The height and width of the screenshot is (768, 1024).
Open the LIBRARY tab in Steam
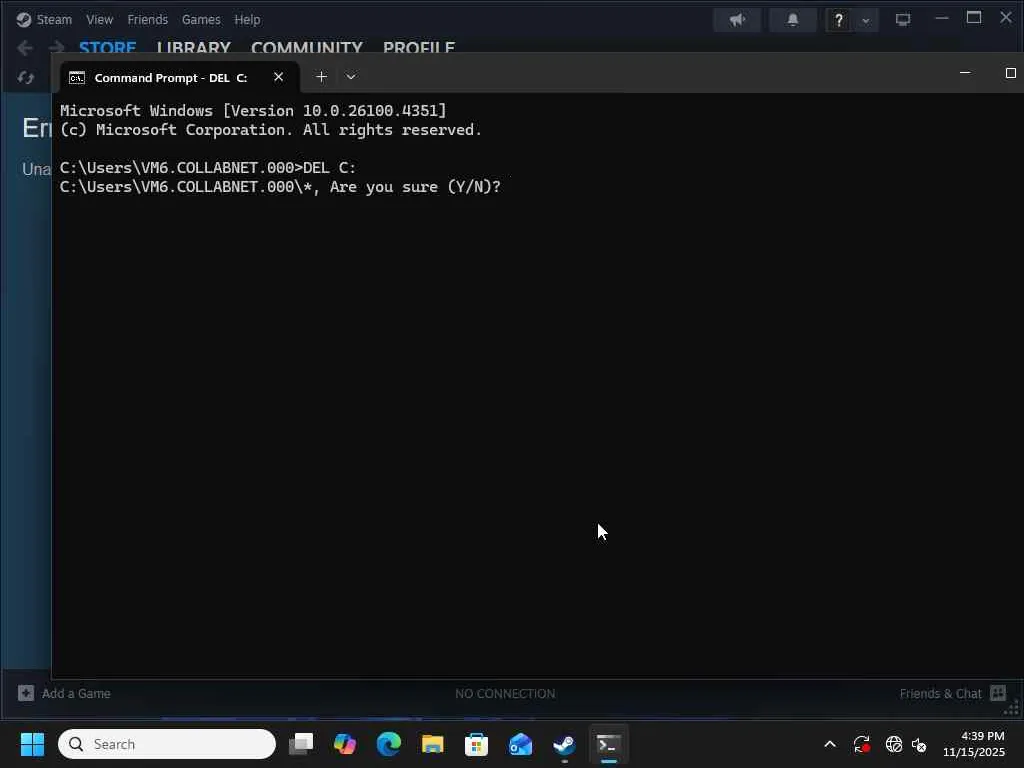pyautogui.click(x=194, y=47)
